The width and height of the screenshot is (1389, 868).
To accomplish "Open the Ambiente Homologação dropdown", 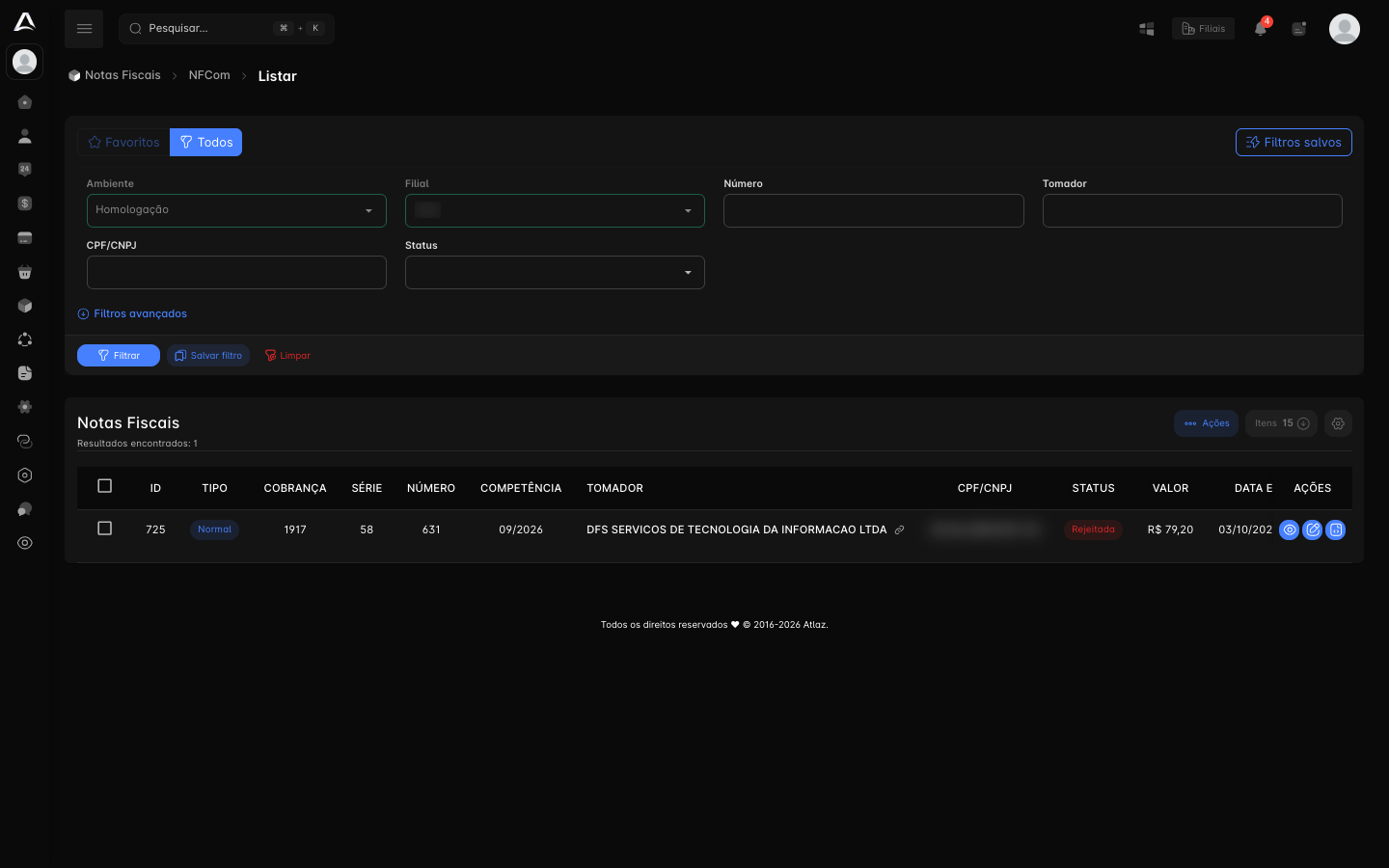I will click(236, 210).
